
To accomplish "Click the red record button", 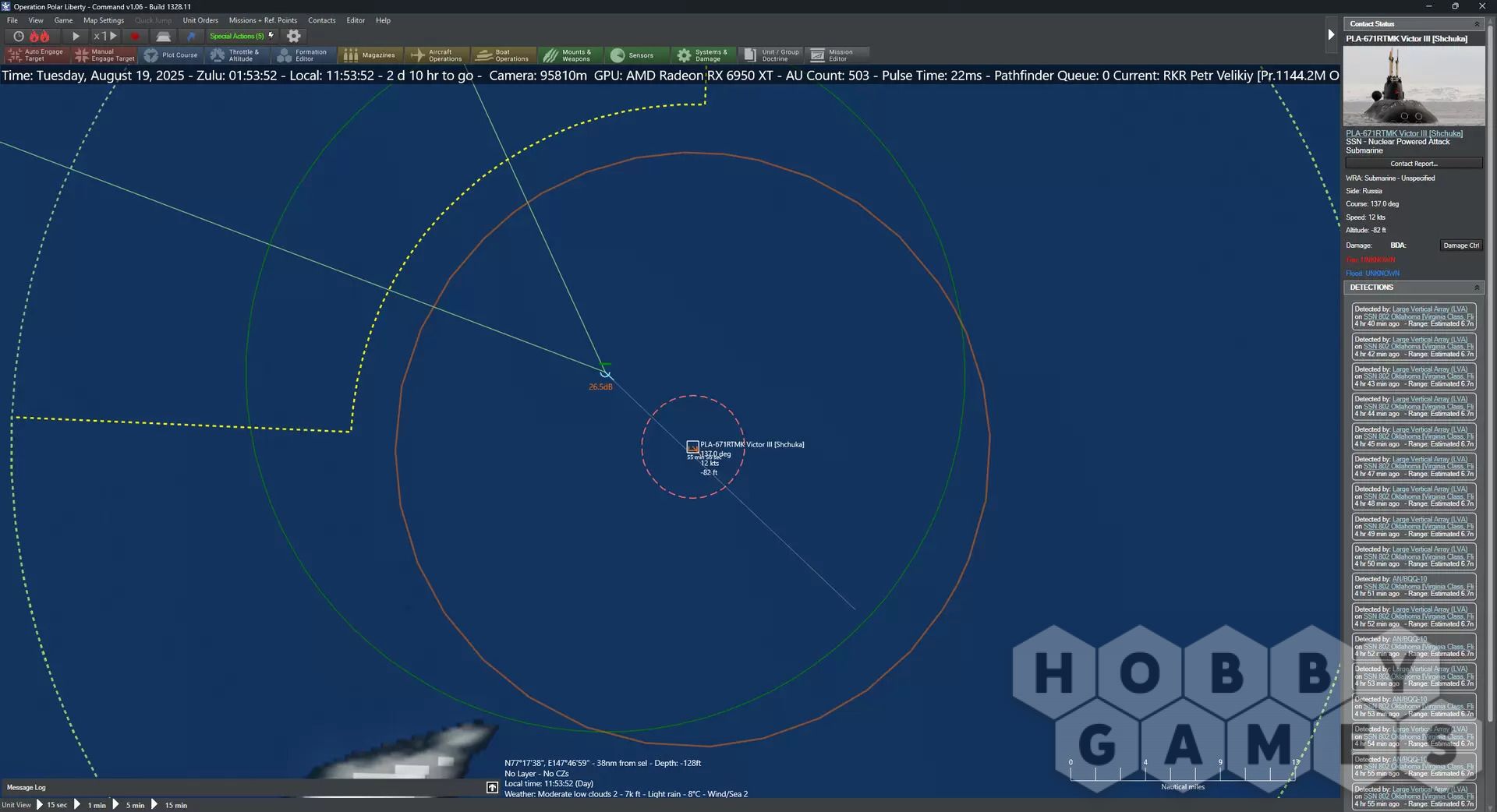I will (135, 36).
